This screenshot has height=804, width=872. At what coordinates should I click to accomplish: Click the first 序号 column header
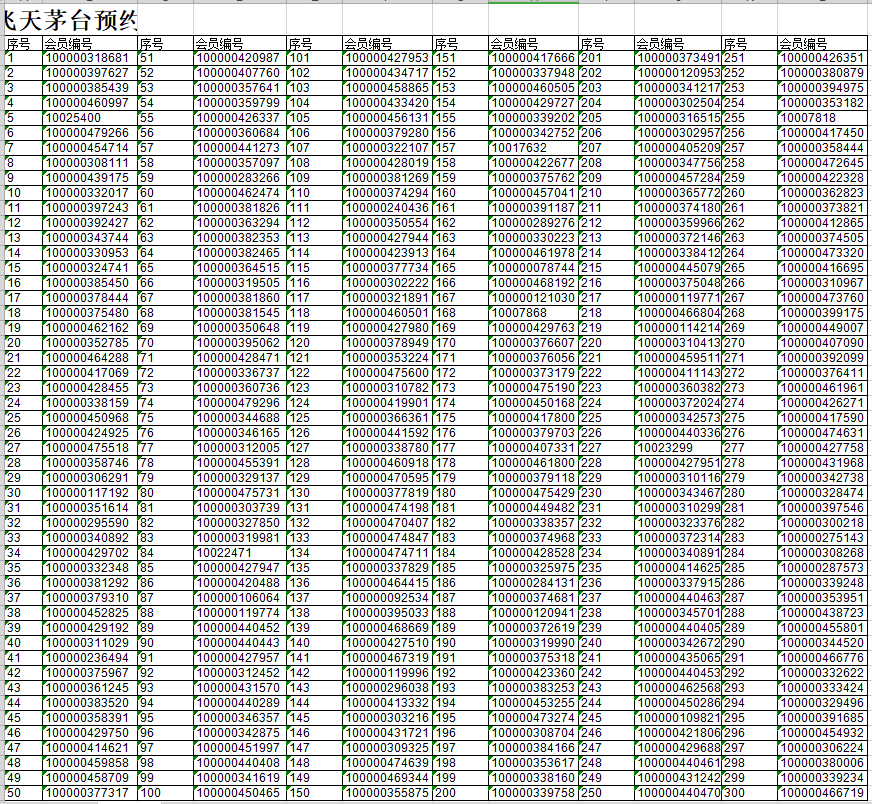tap(23, 44)
